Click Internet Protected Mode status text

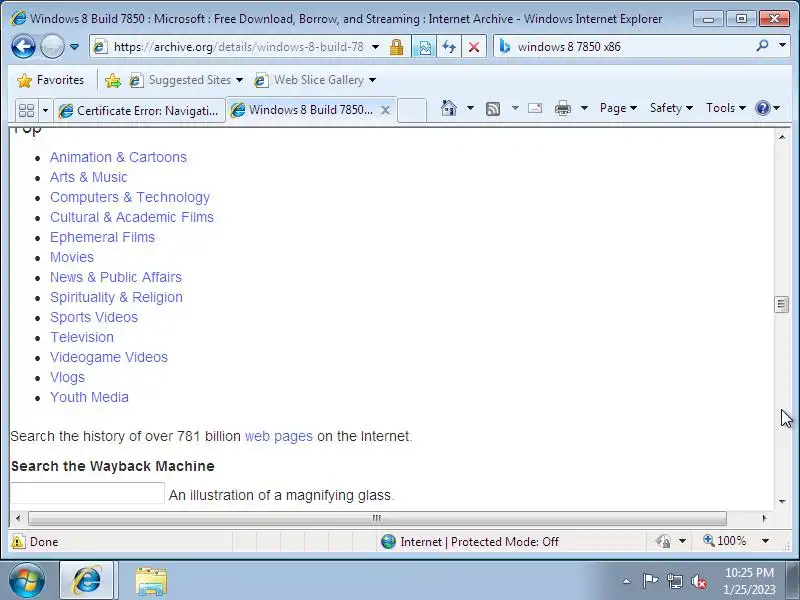479,541
